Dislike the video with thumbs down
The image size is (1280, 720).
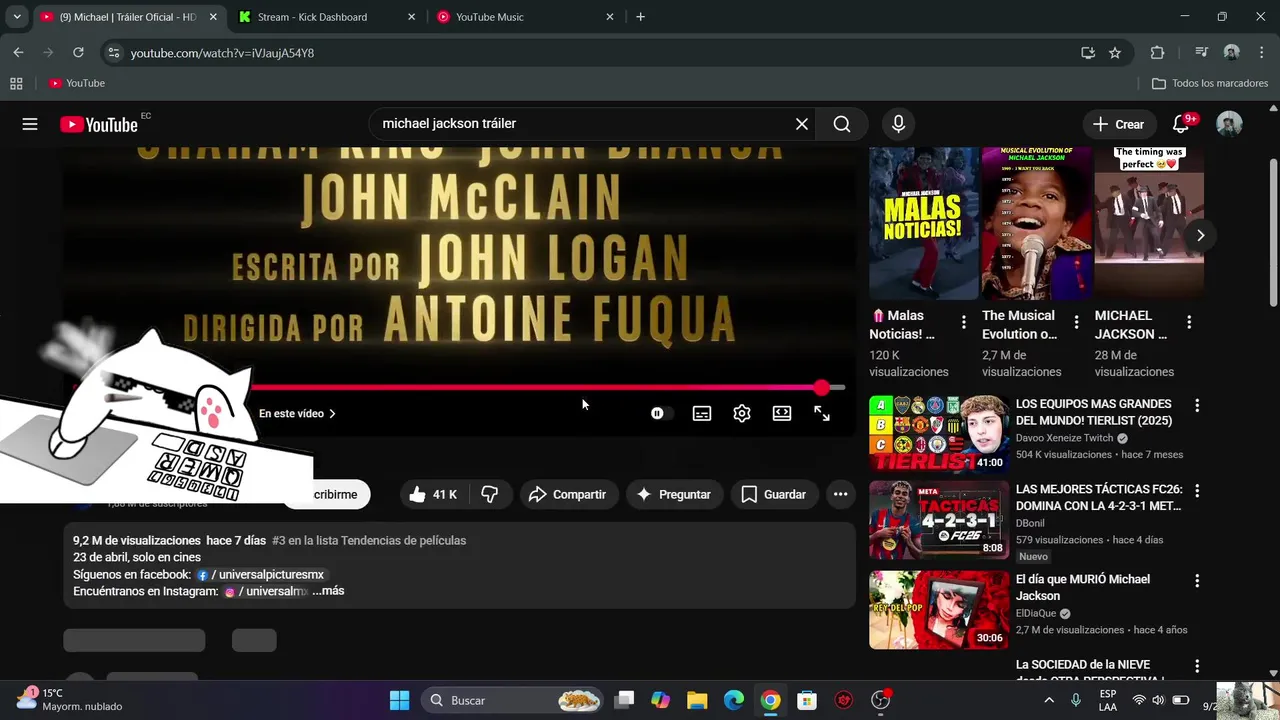click(490, 494)
